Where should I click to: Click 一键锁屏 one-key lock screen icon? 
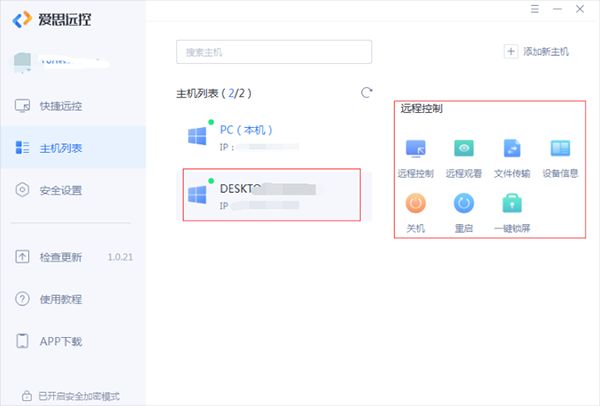[x=512, y=205]
